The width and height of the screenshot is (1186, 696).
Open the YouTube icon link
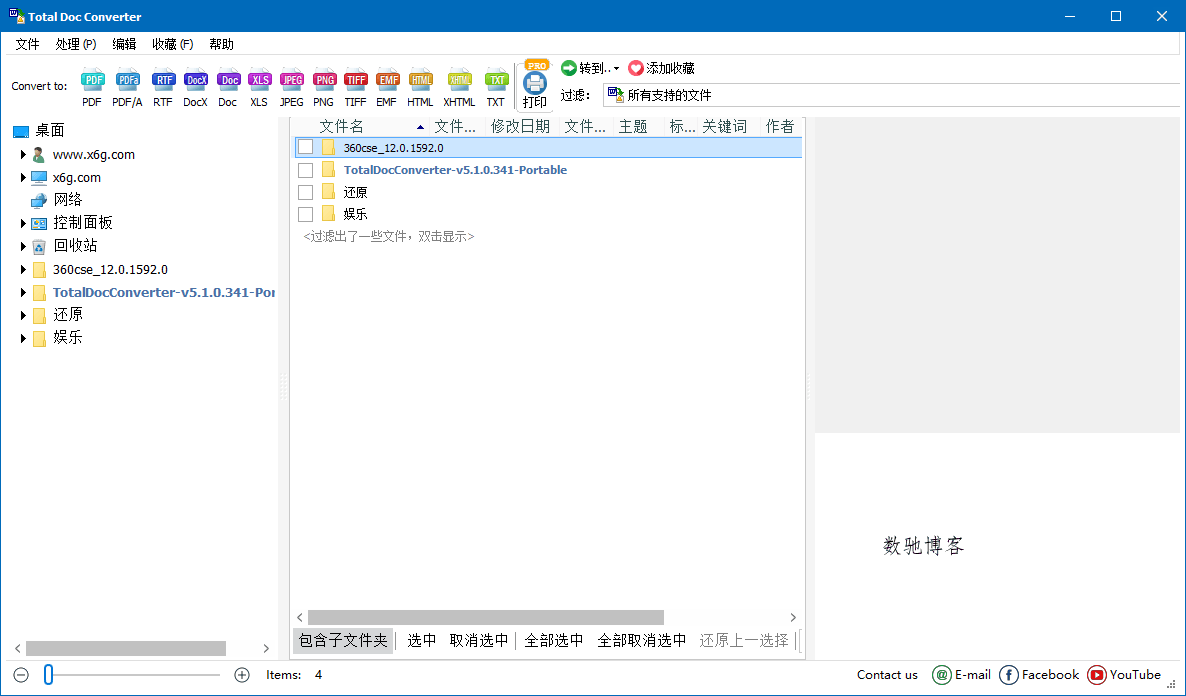[x=1096, y=675]
